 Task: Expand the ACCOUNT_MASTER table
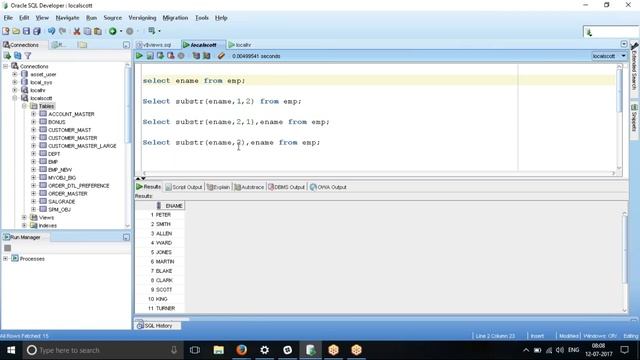(33, 114)
